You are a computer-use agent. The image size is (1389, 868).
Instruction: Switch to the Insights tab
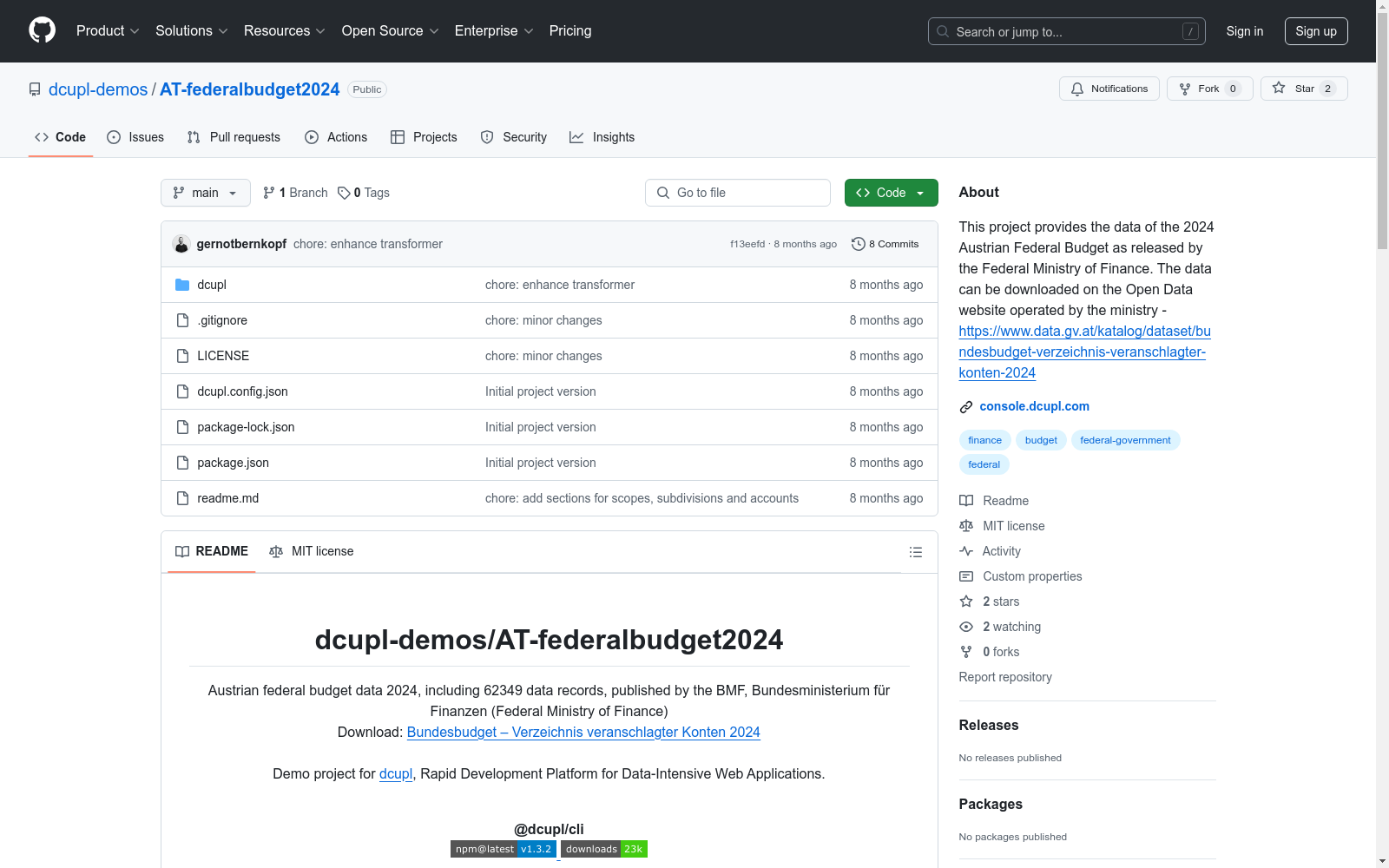click(x=602, y=137)
